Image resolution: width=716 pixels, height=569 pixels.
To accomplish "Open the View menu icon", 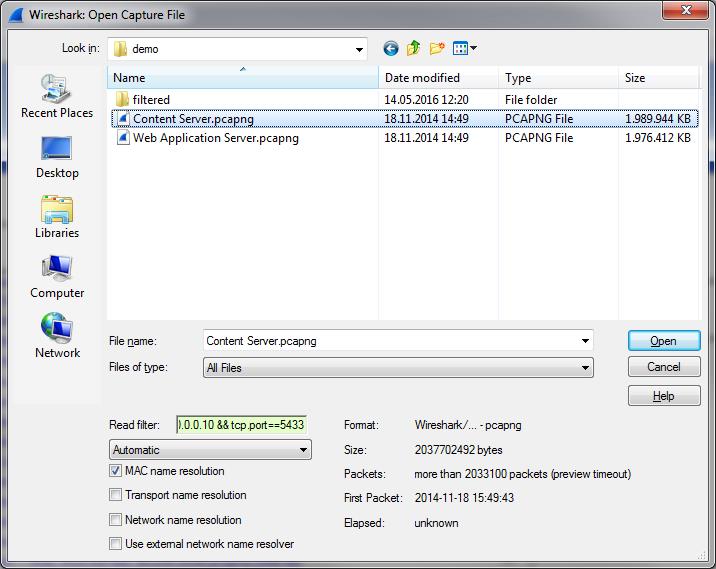I will coord(464,48).
